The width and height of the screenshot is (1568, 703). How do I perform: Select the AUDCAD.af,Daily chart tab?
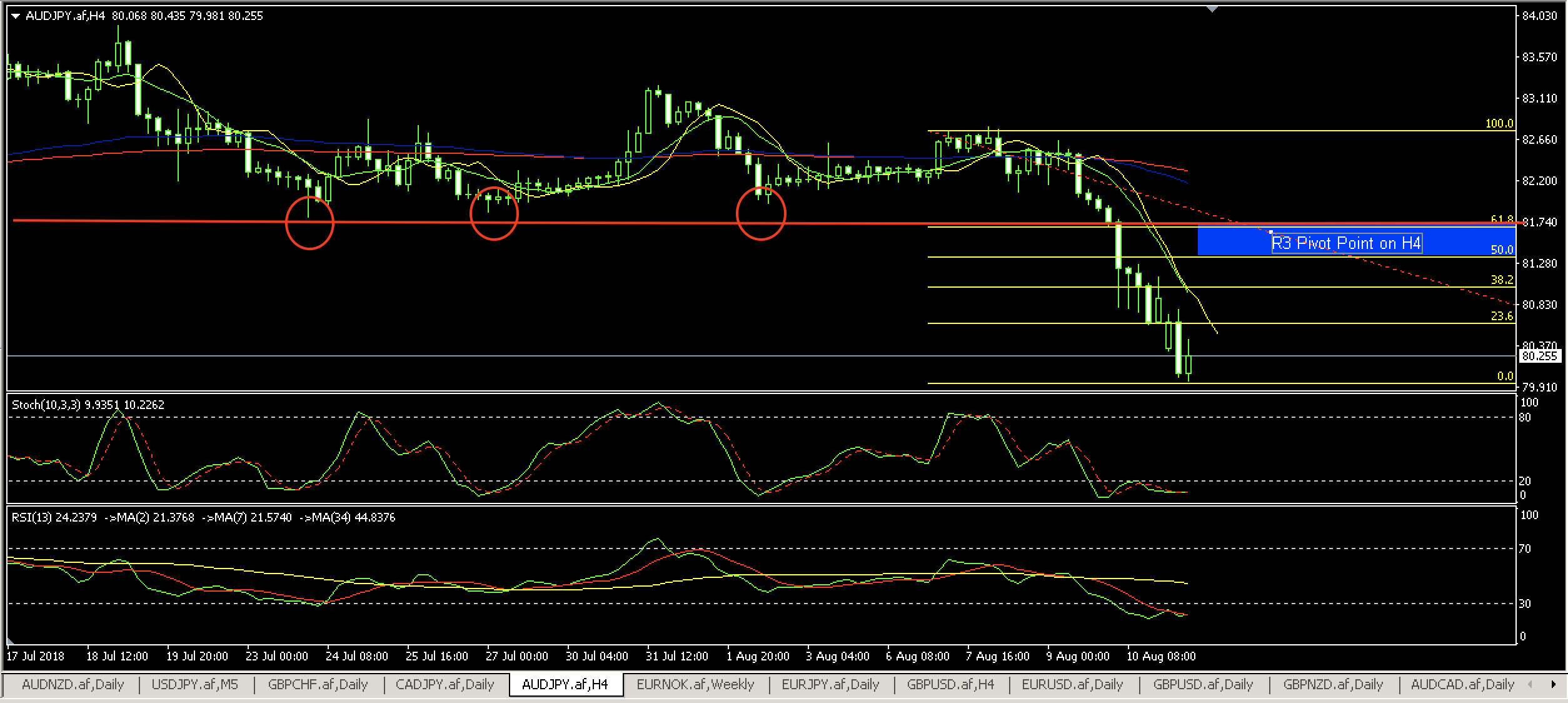click(1462, 684)
